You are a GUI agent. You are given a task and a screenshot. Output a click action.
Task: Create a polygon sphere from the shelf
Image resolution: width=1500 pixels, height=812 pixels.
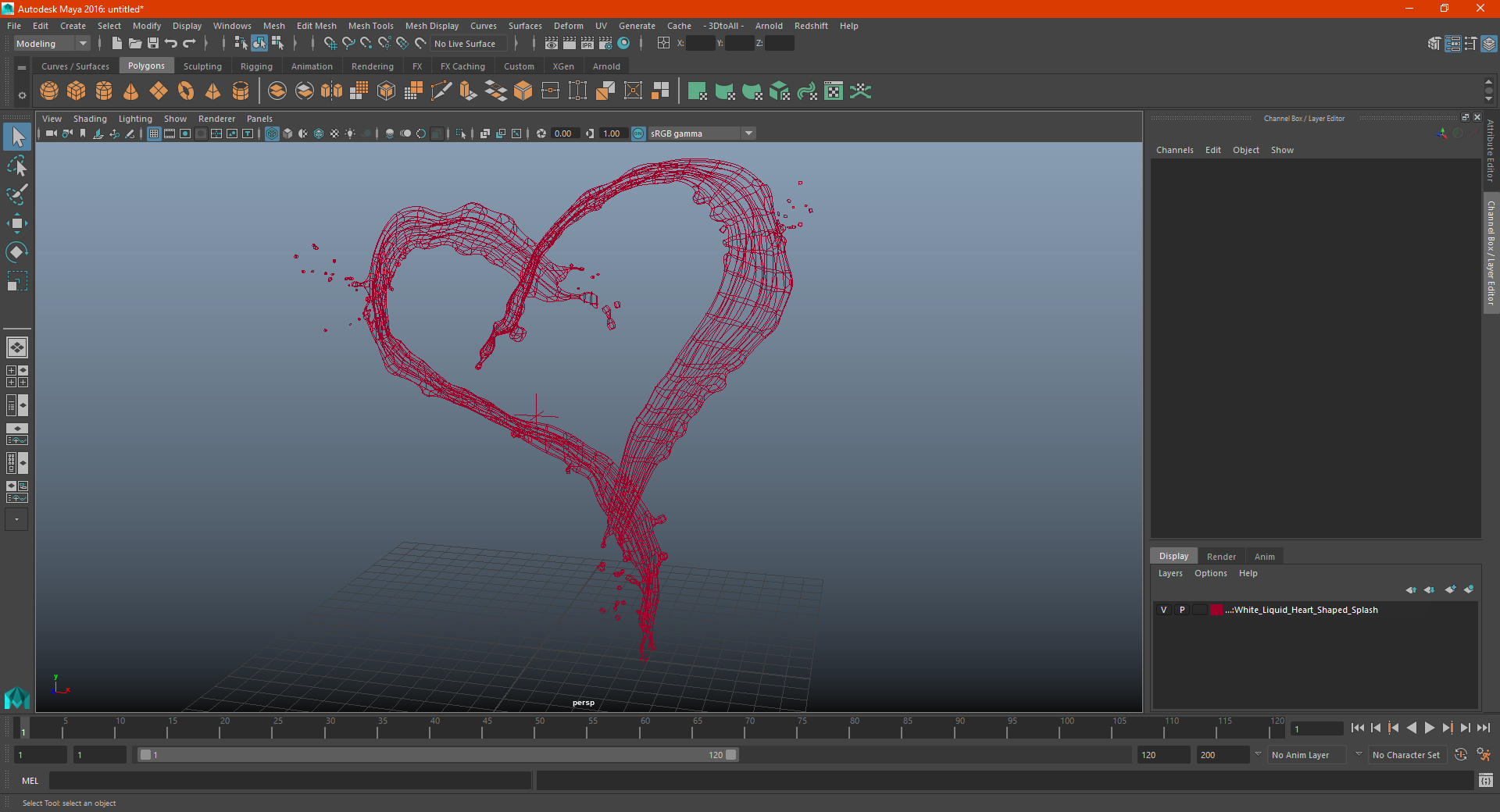pyautogui.click(x=49, y=91)
